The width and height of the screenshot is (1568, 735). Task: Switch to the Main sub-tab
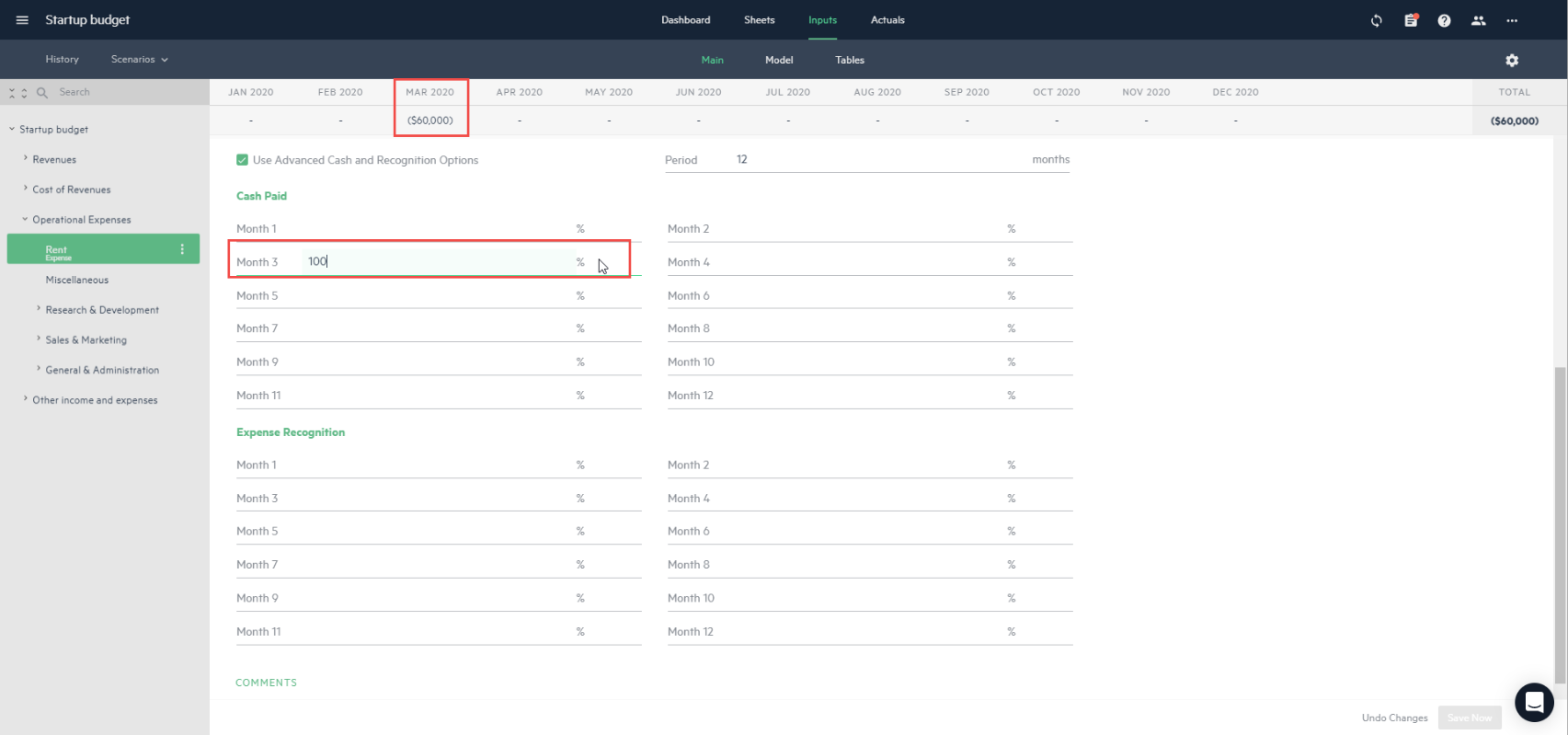pyautogui.click(x=713, y=60)
